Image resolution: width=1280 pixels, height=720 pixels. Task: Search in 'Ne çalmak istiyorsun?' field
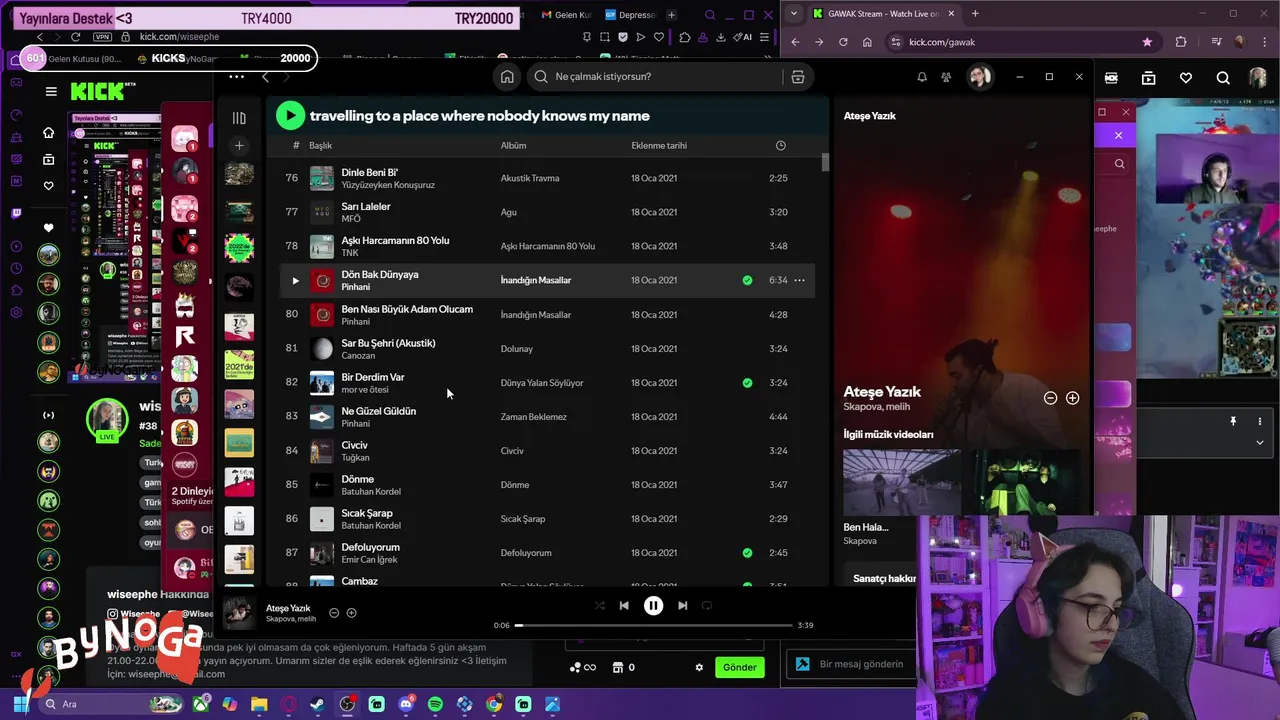coord(653,77)
